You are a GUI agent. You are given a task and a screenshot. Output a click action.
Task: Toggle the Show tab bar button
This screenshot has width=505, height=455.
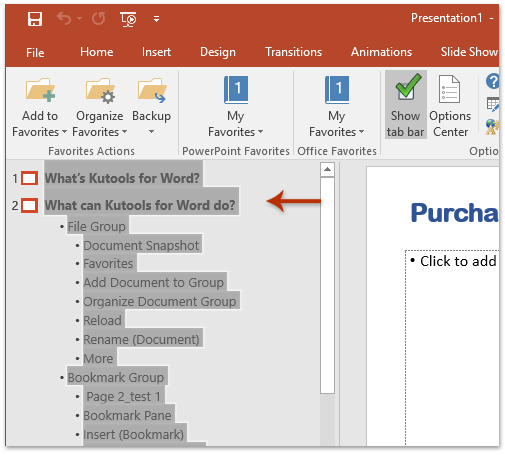406,105
